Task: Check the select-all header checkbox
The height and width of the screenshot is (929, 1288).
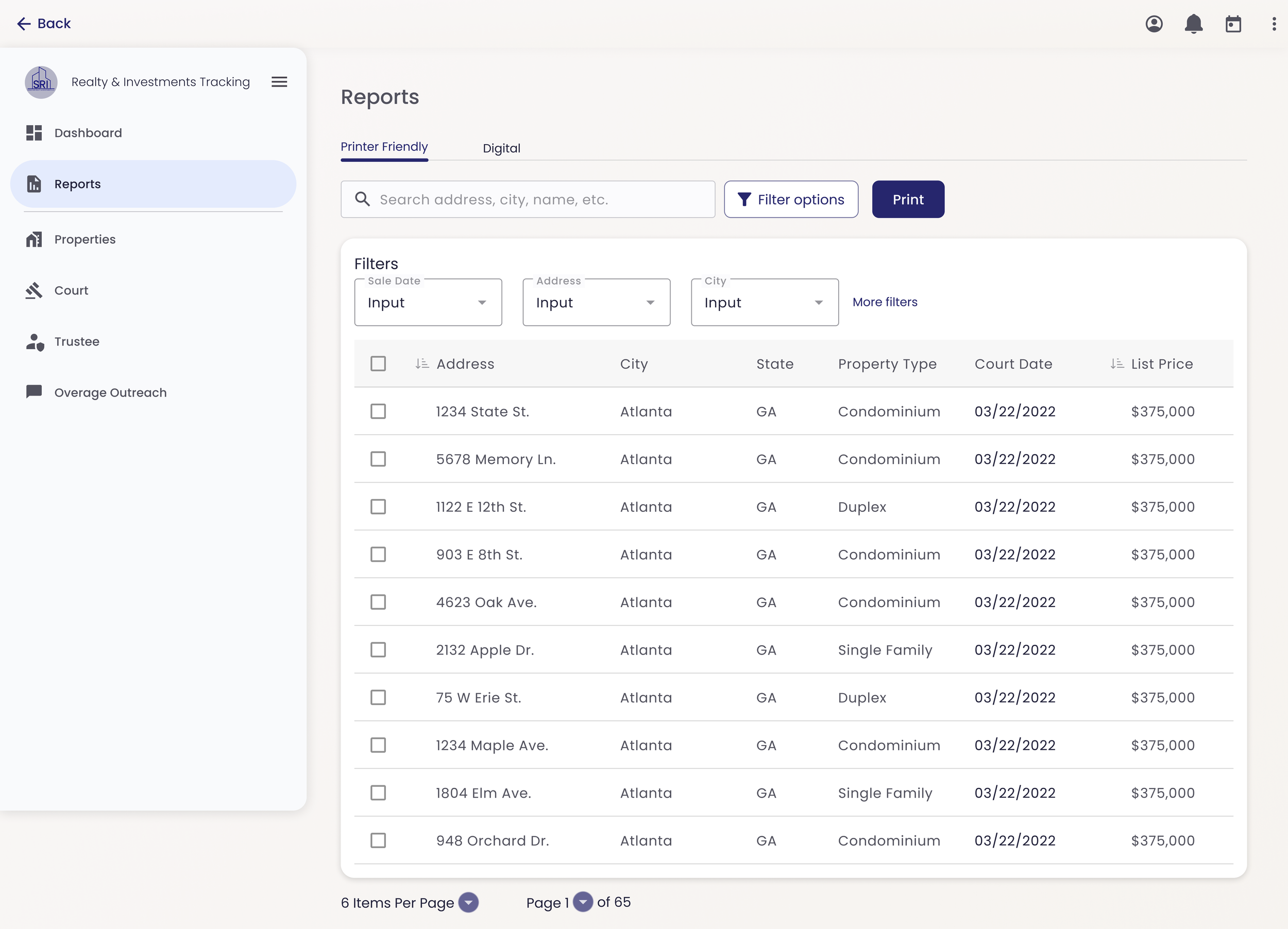Action: click(378, 364)
